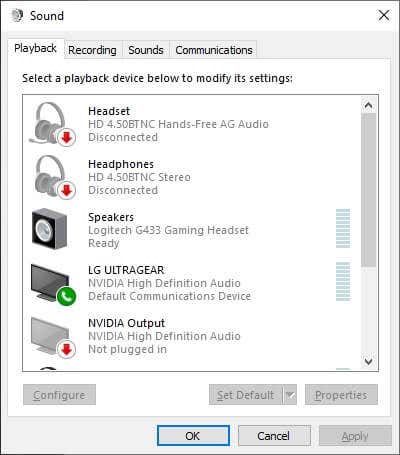Close the Sound dialog window
Viewport: 400px width, 455px height.
pyautogui.click(x=384, y=15)
